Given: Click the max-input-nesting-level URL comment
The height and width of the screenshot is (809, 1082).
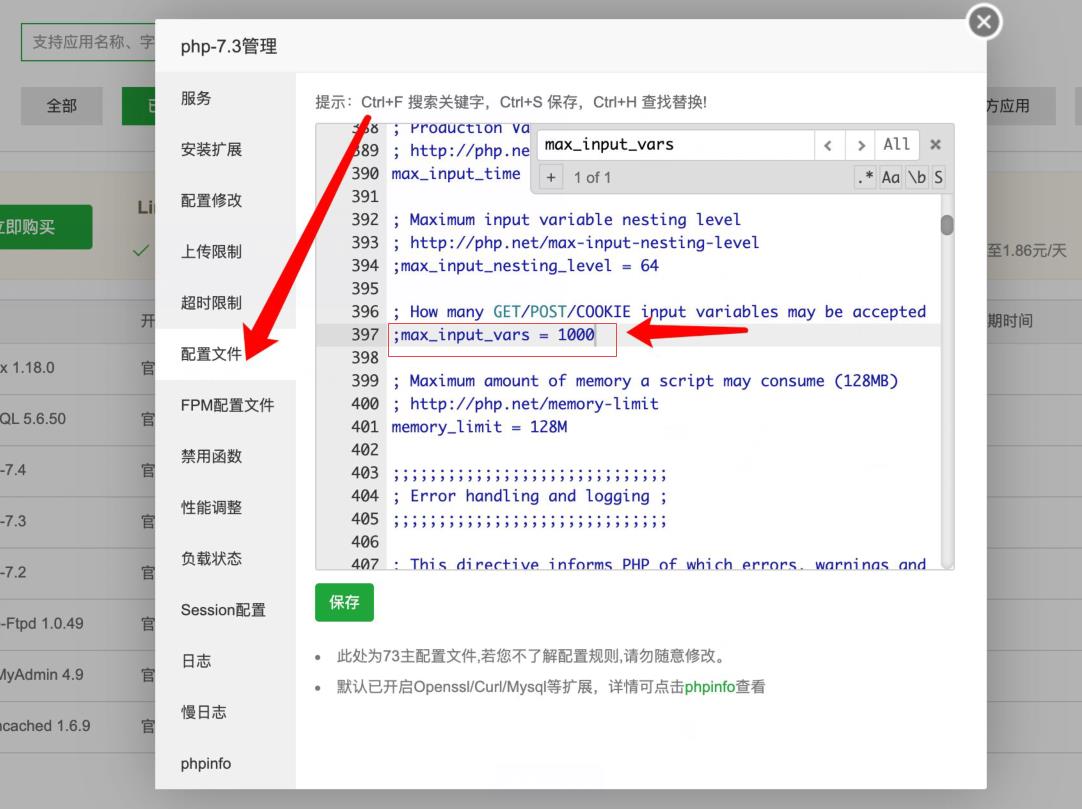Looking at the screenshot, I should click(576, 243).
